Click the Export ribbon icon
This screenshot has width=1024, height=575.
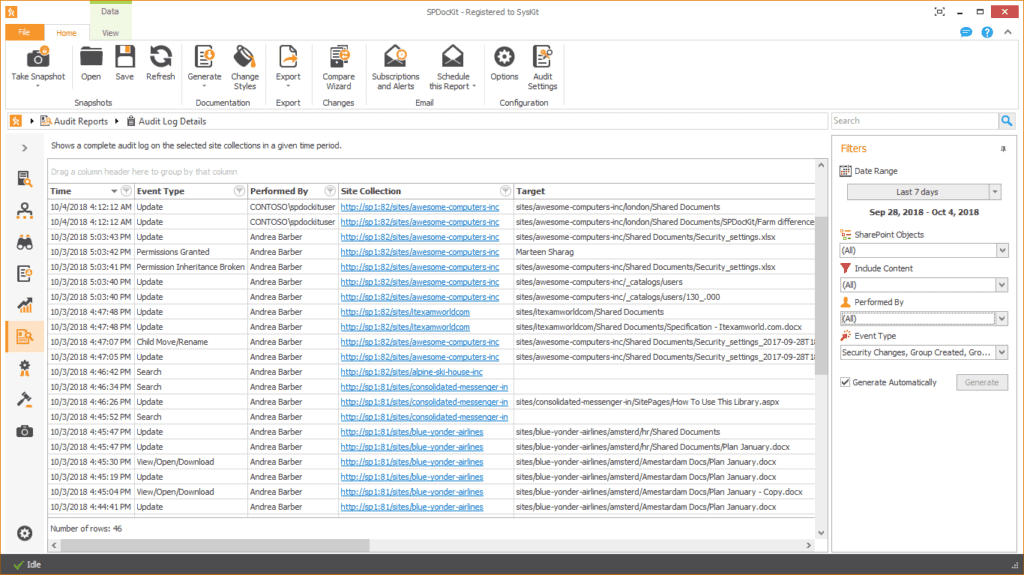tap(288, 58)
